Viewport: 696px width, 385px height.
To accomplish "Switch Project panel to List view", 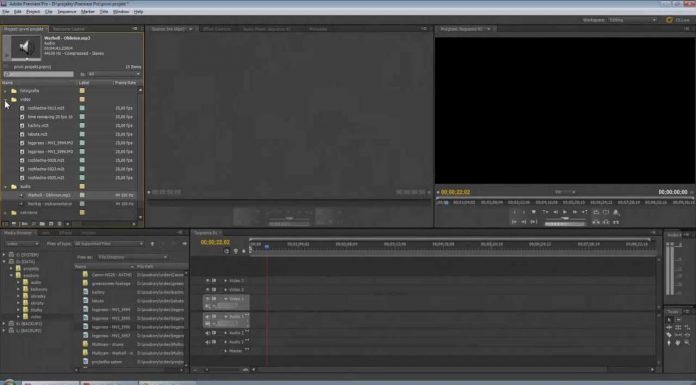I will coord(6,224).
